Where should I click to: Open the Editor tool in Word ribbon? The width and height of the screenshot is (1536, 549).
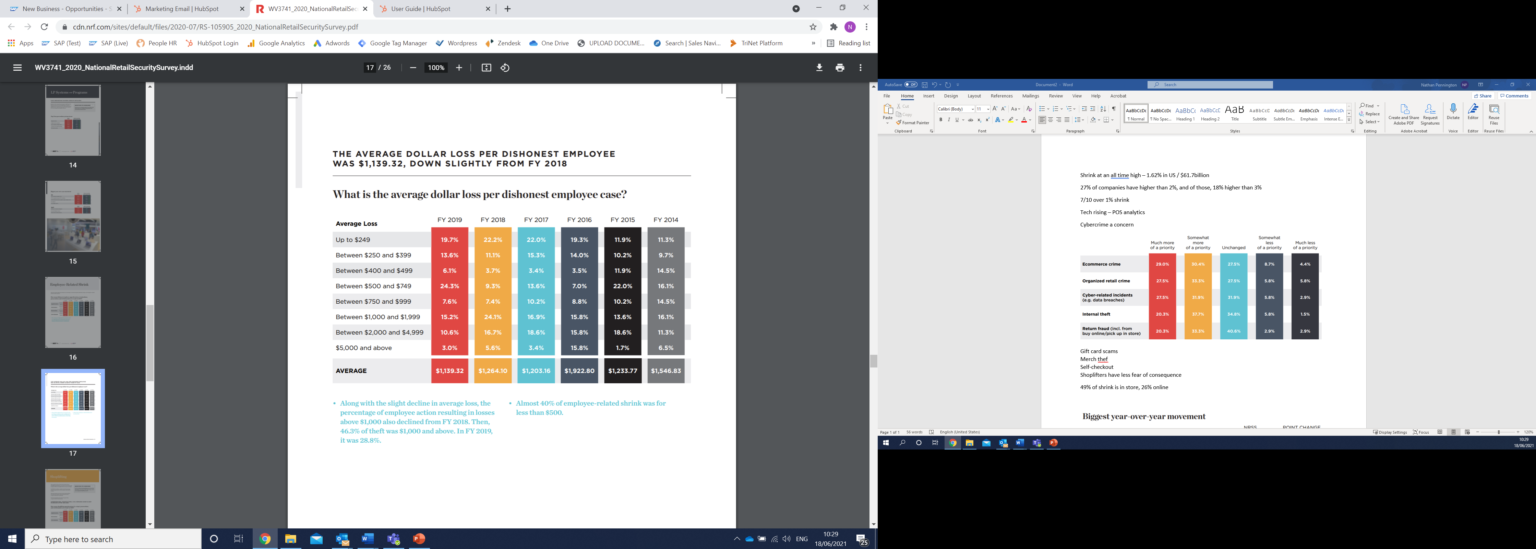pos(1472,110)
